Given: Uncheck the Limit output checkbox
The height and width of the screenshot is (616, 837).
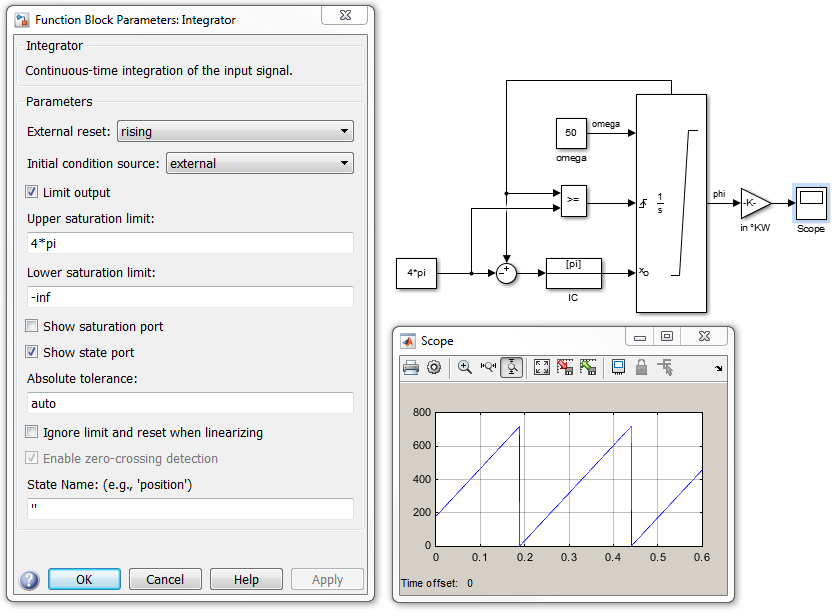Looking at the screenshot, I should (33, 192).
